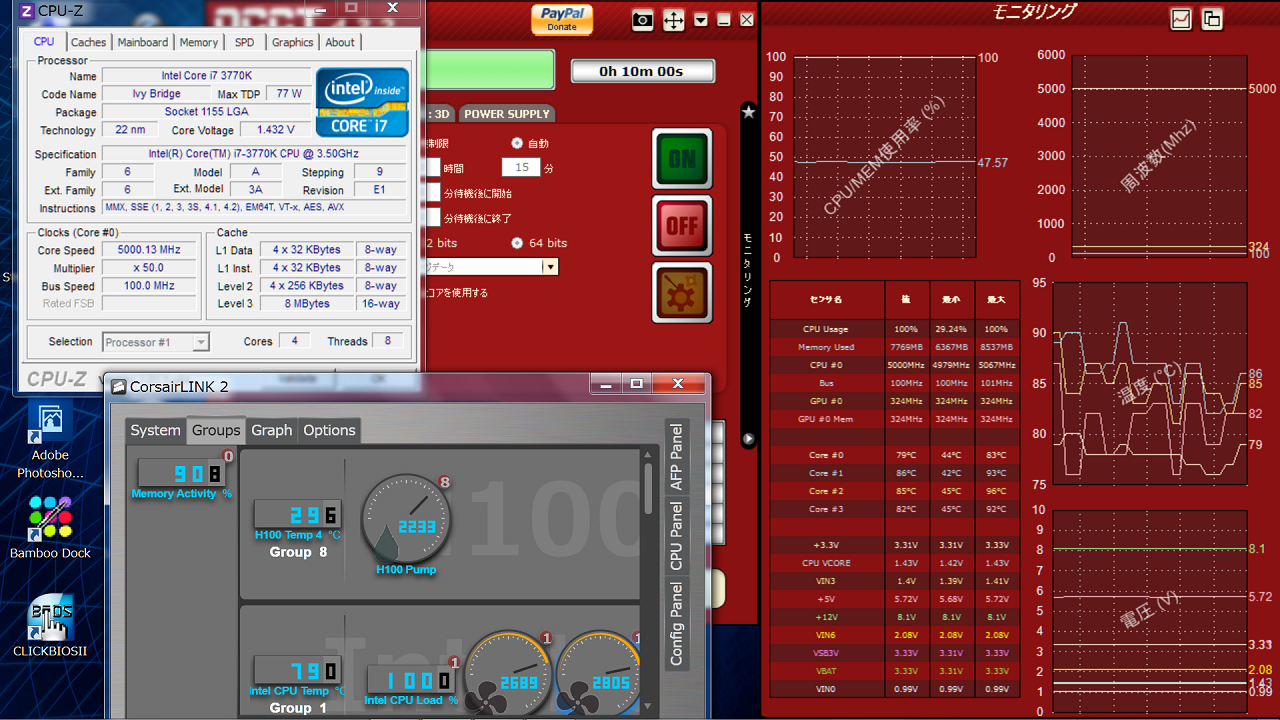Switch to the Mainboard tab in CPU-Z
Image resolution: width=1280 pixels, height=720 pixels.
[142, 42]
